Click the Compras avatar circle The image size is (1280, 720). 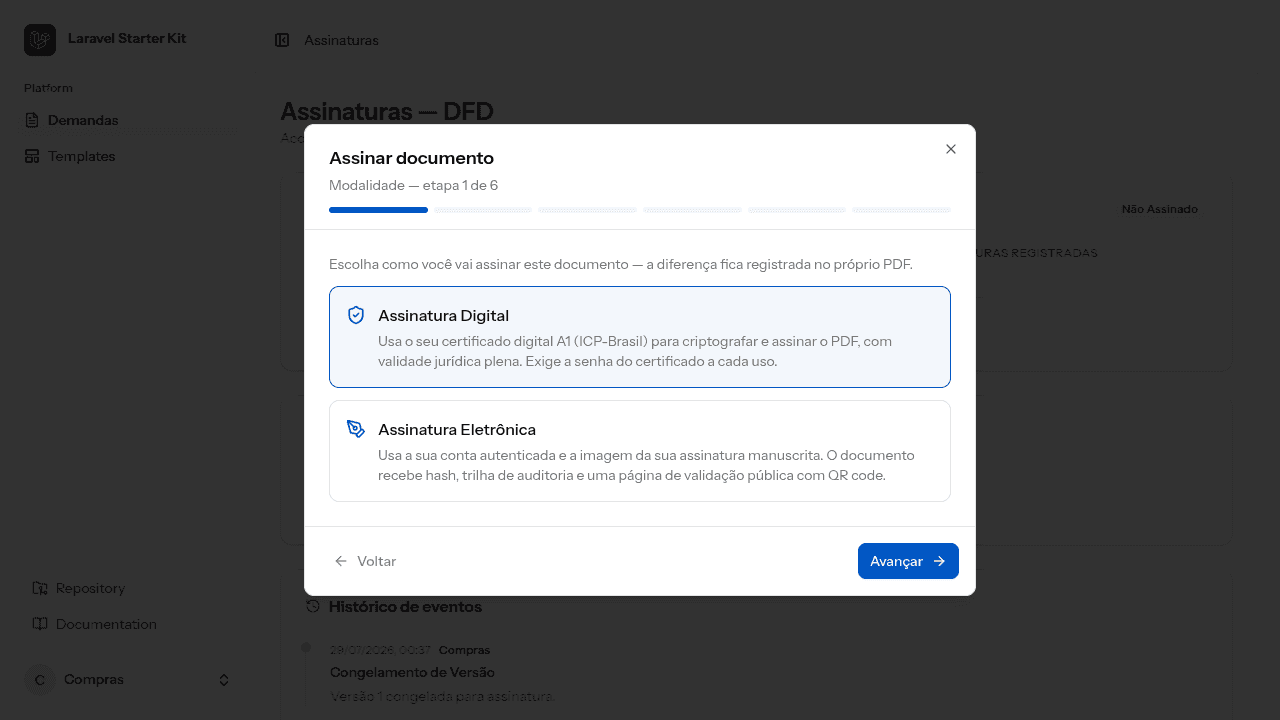click(40, 679)
